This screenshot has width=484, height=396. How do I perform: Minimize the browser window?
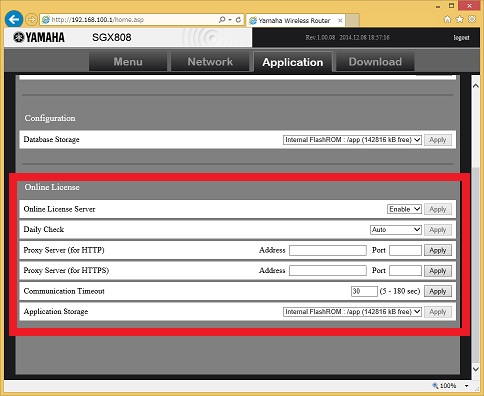point(438,6)
